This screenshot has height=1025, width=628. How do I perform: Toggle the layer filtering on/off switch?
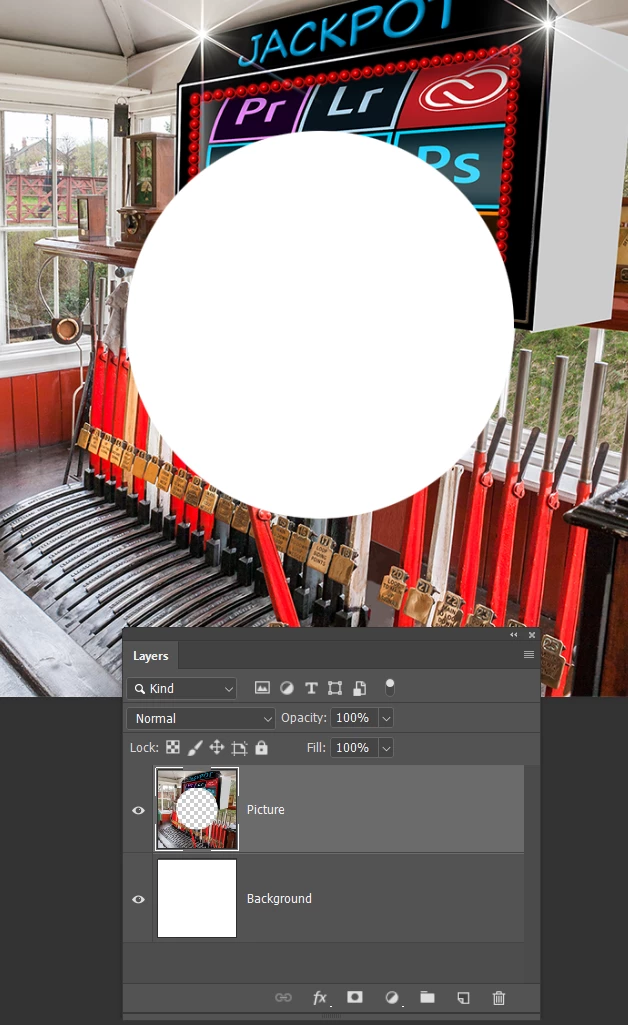click(x=389, y=688)
